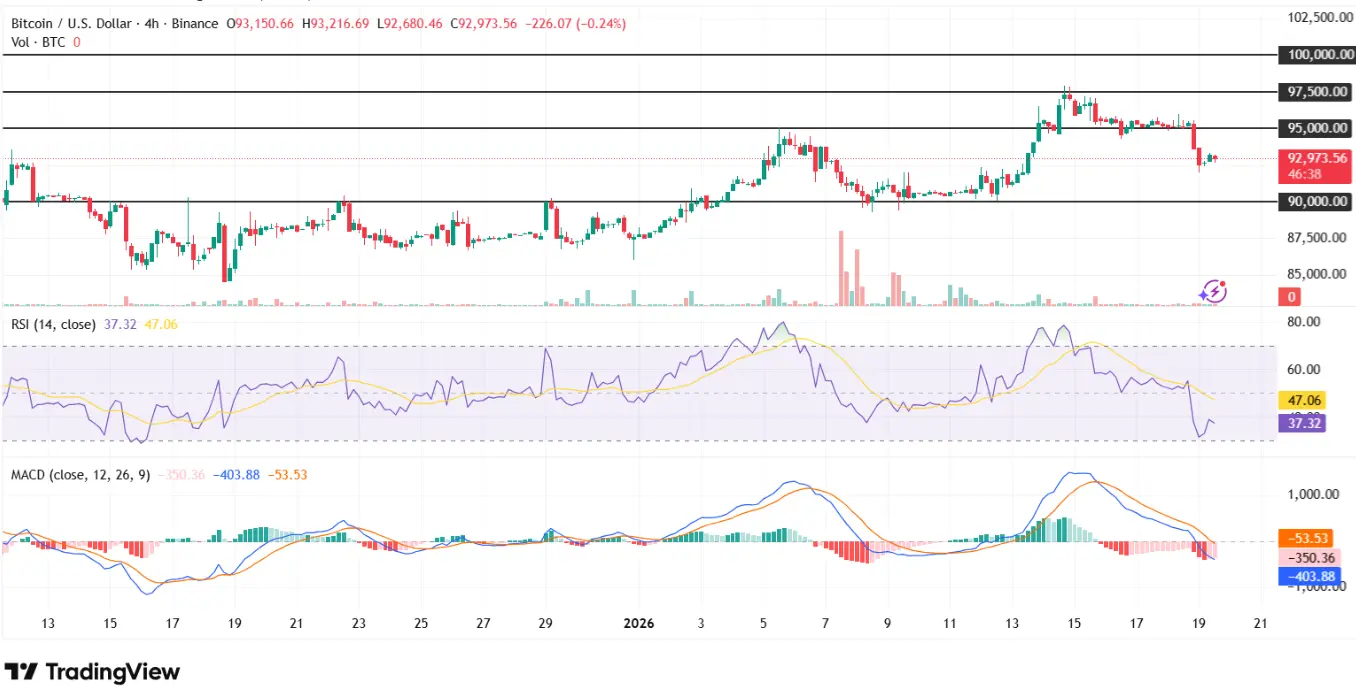This screenshot has width=1356, height=696.
Task: Select the close value C92,973.56
Action: tap(484, 23)
